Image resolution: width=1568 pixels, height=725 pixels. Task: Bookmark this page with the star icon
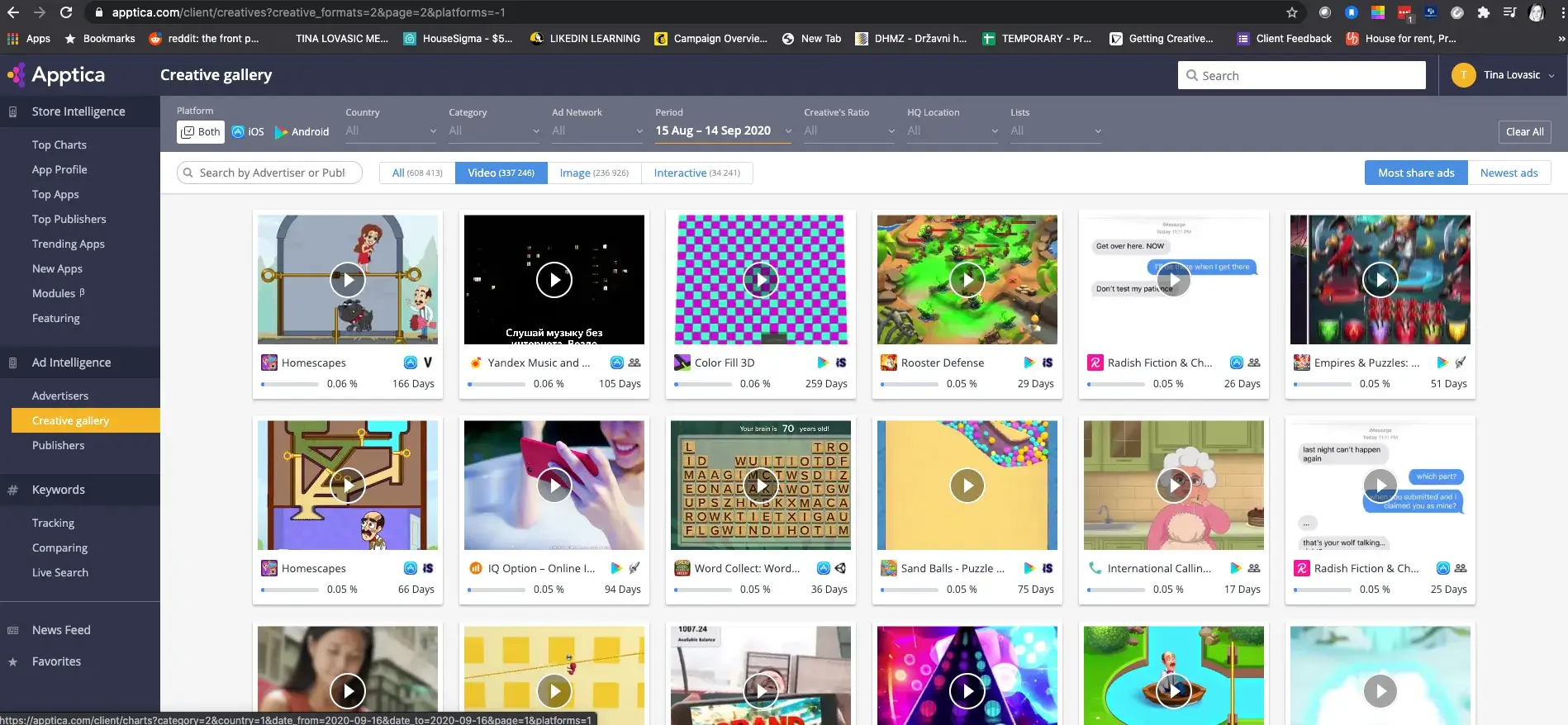point(1292,12)
